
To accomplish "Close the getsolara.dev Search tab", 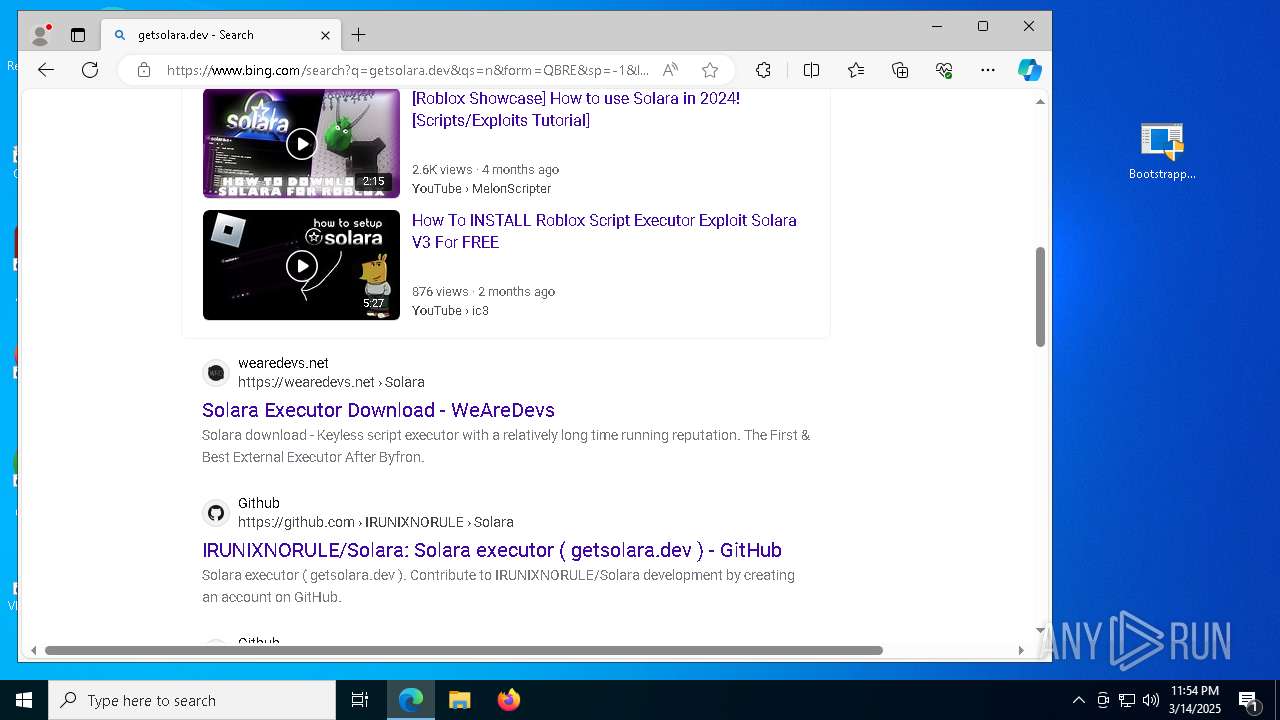I will tap(325, 35).
